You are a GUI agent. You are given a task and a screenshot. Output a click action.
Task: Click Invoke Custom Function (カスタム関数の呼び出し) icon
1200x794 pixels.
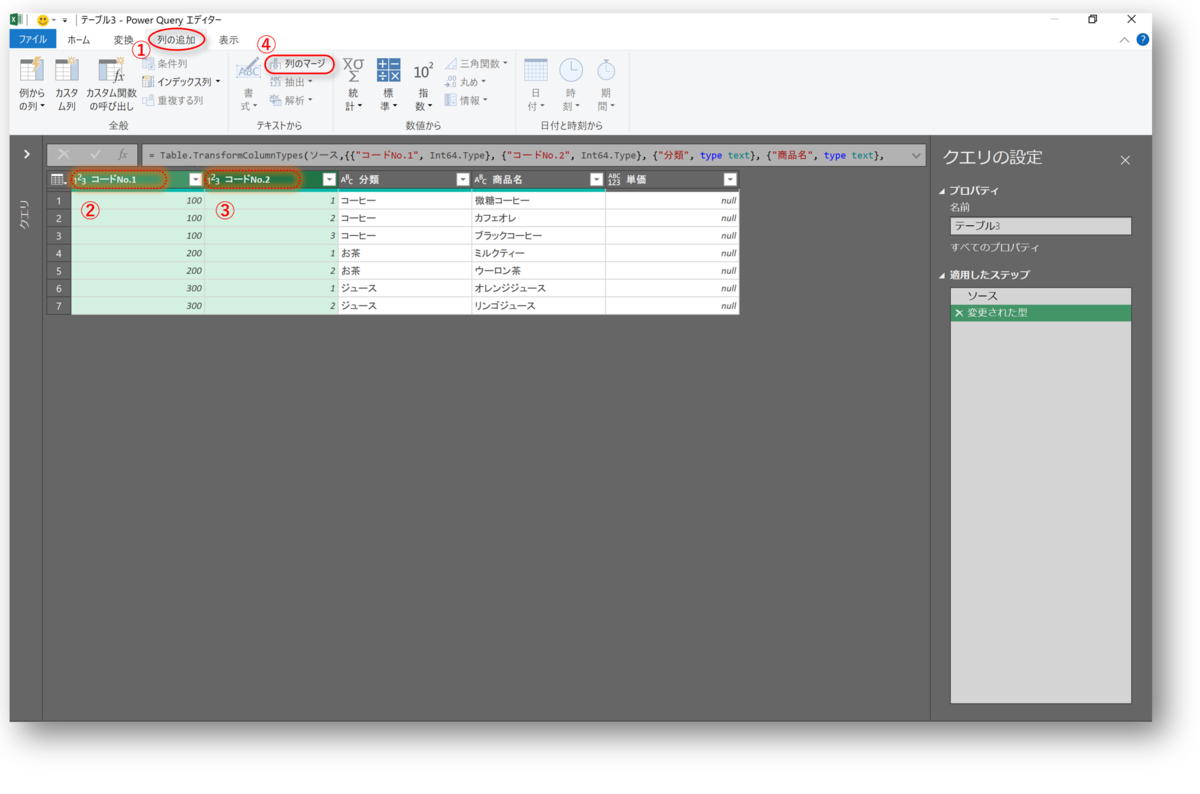[111, 70]
